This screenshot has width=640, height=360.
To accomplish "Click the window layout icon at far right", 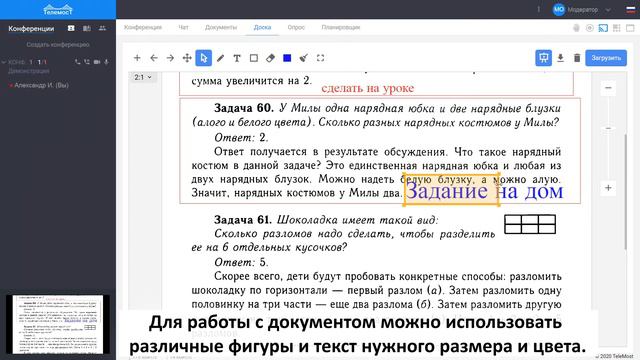I will pyautogui.click(x=630, y=28).
